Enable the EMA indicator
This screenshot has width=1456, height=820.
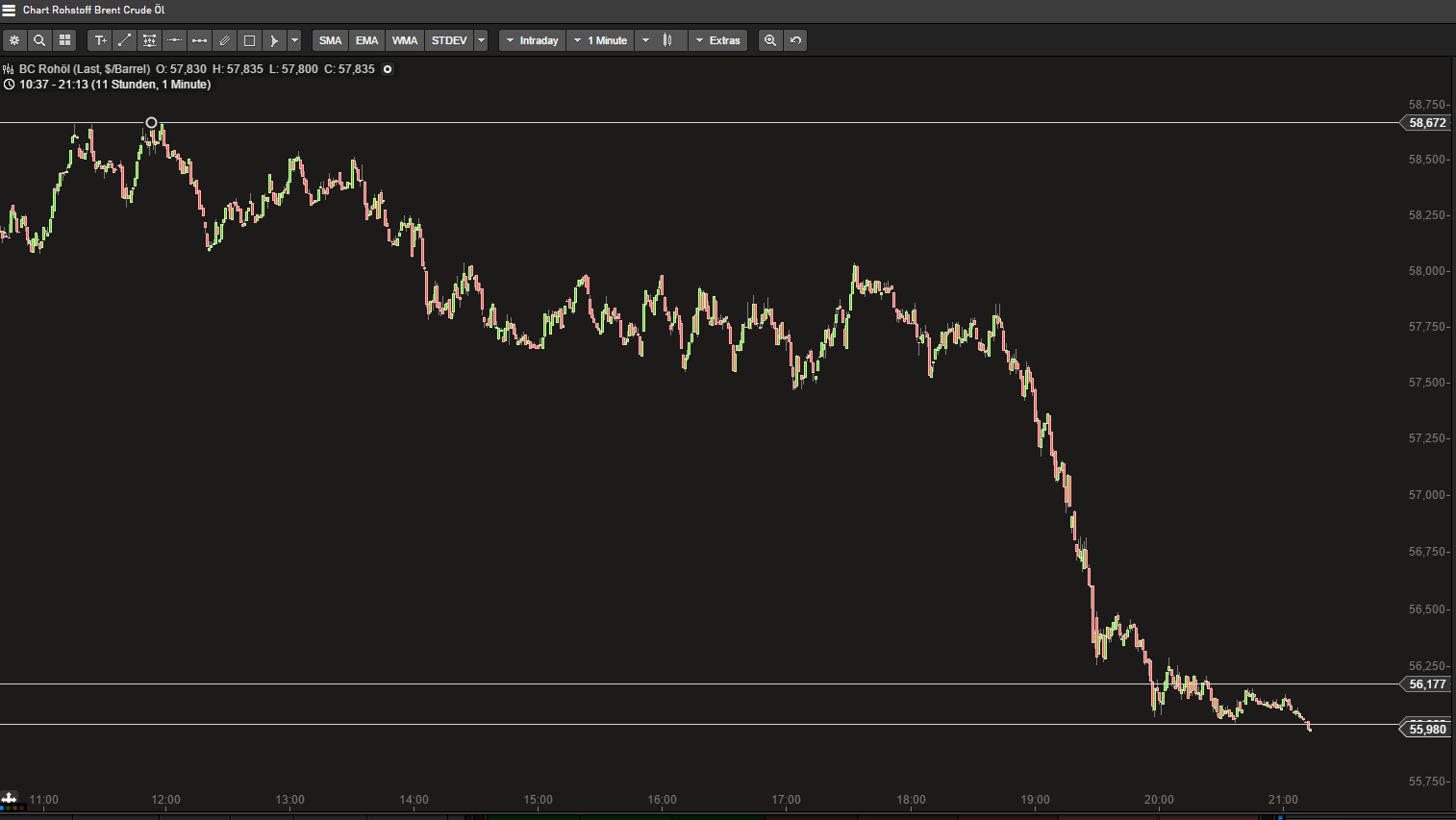pyautogui.click(x=366, y=40)
